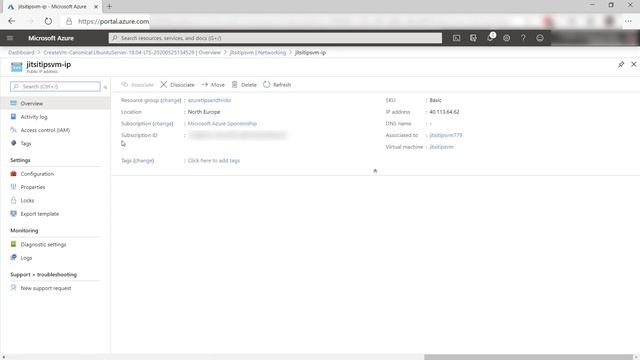Open Locks page

(27, 200)
